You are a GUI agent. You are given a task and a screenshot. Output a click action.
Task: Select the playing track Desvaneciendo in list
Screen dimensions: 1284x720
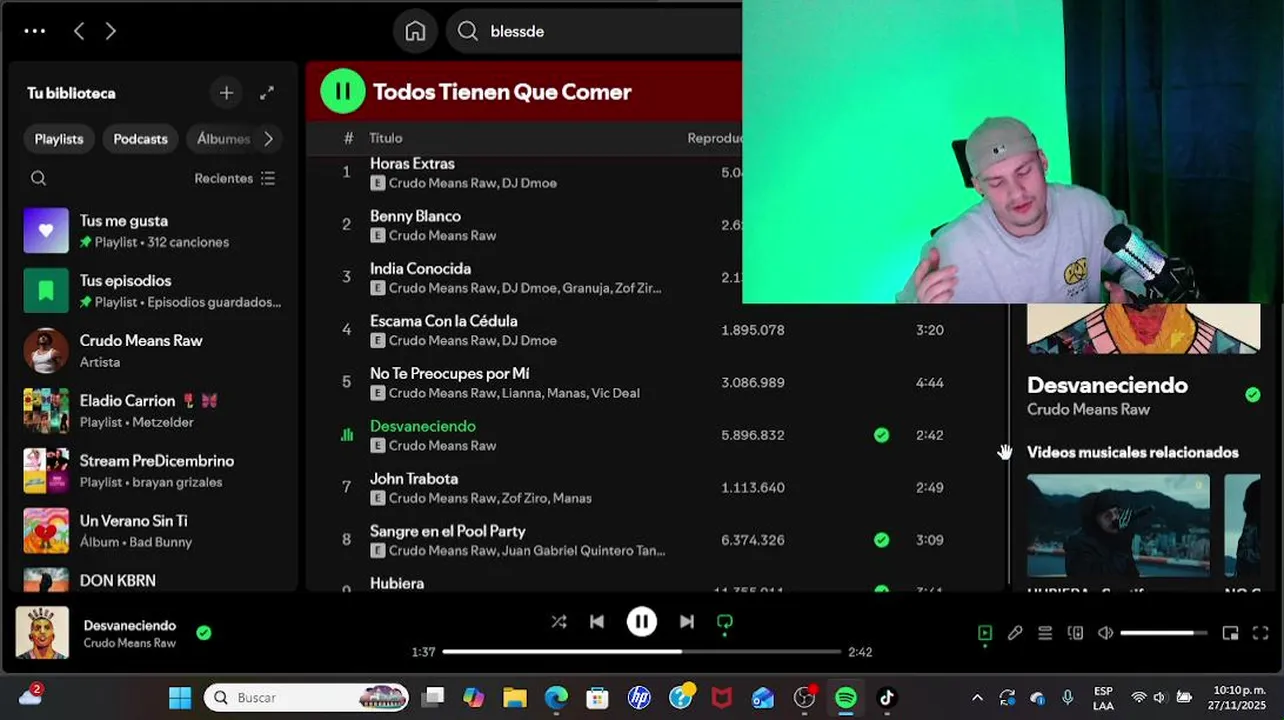(422, 426)
